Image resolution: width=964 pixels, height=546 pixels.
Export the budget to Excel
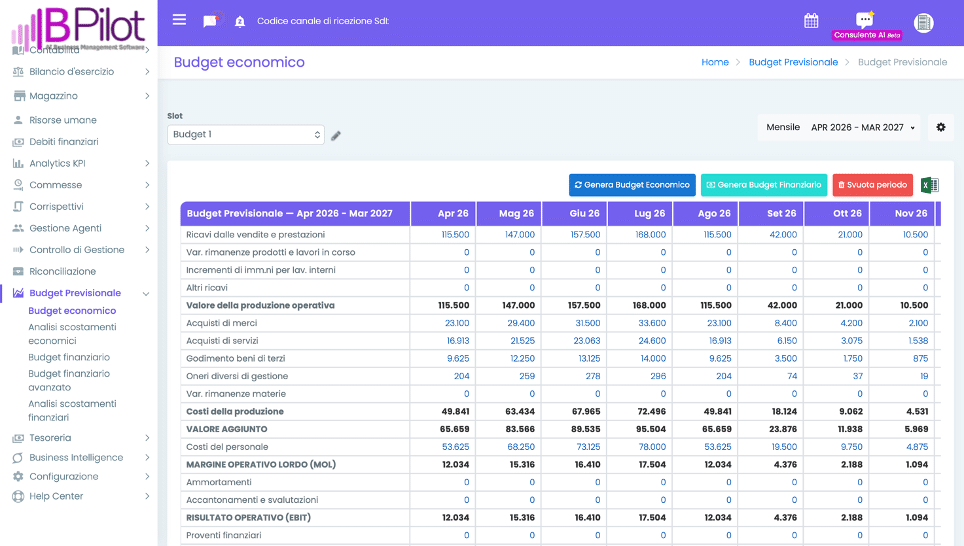[x=929, y=185]
